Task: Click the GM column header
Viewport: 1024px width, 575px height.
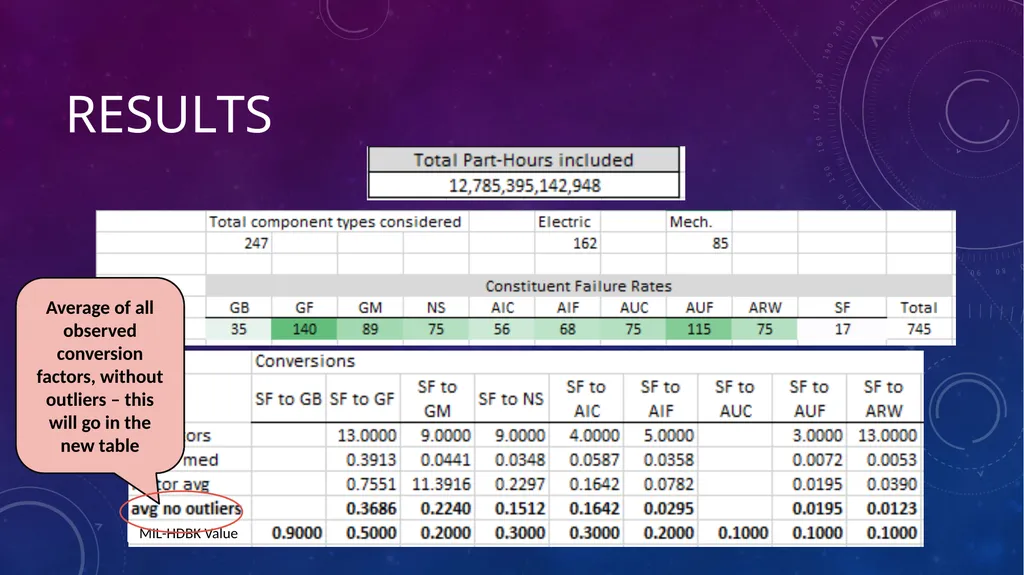Action: tap(370, 308)
